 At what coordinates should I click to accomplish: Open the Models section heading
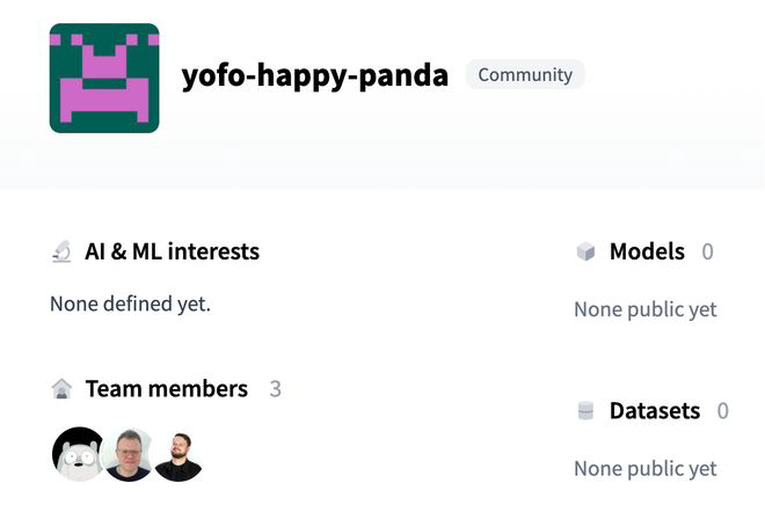tap(647, 252)
